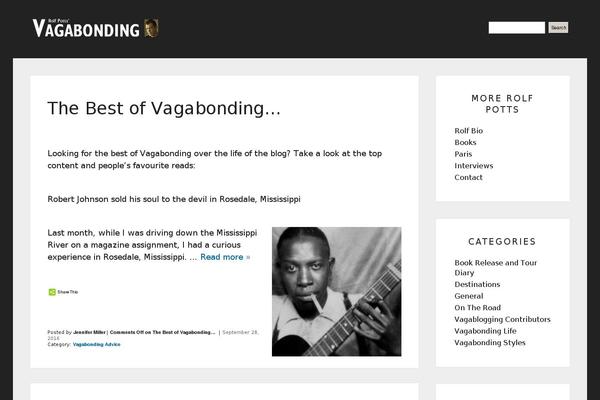Select Vagabonding Styles category
Screen dimensions: 600x400
[490, 343]
